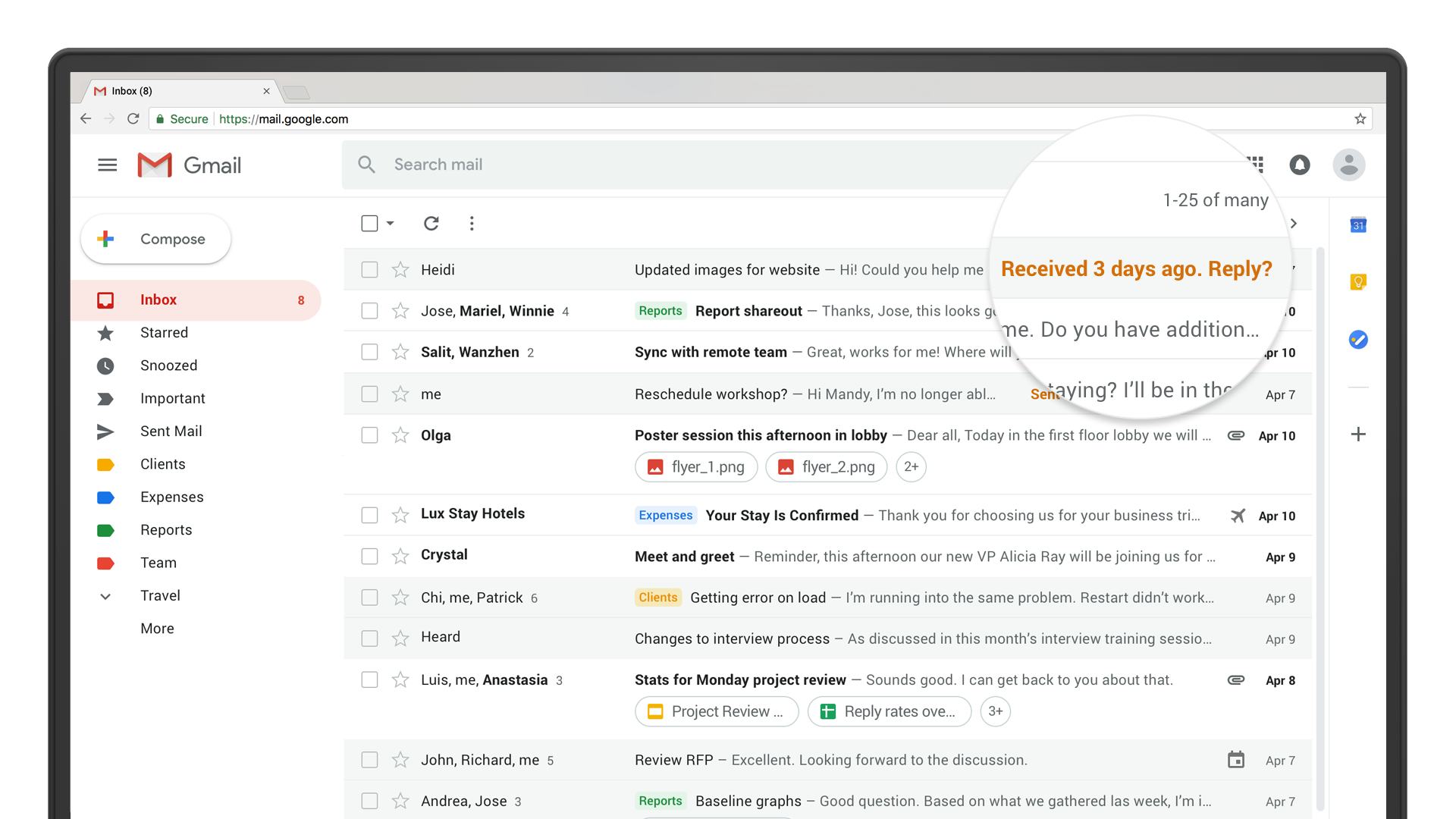Click the Search mail input field
Screen dimensions: 1456x819
(x=531, y=165)
